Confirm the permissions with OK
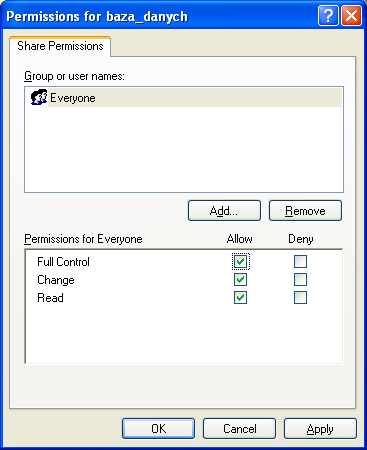367x450 pixels. pyautogui.click(x=158, y=429)
